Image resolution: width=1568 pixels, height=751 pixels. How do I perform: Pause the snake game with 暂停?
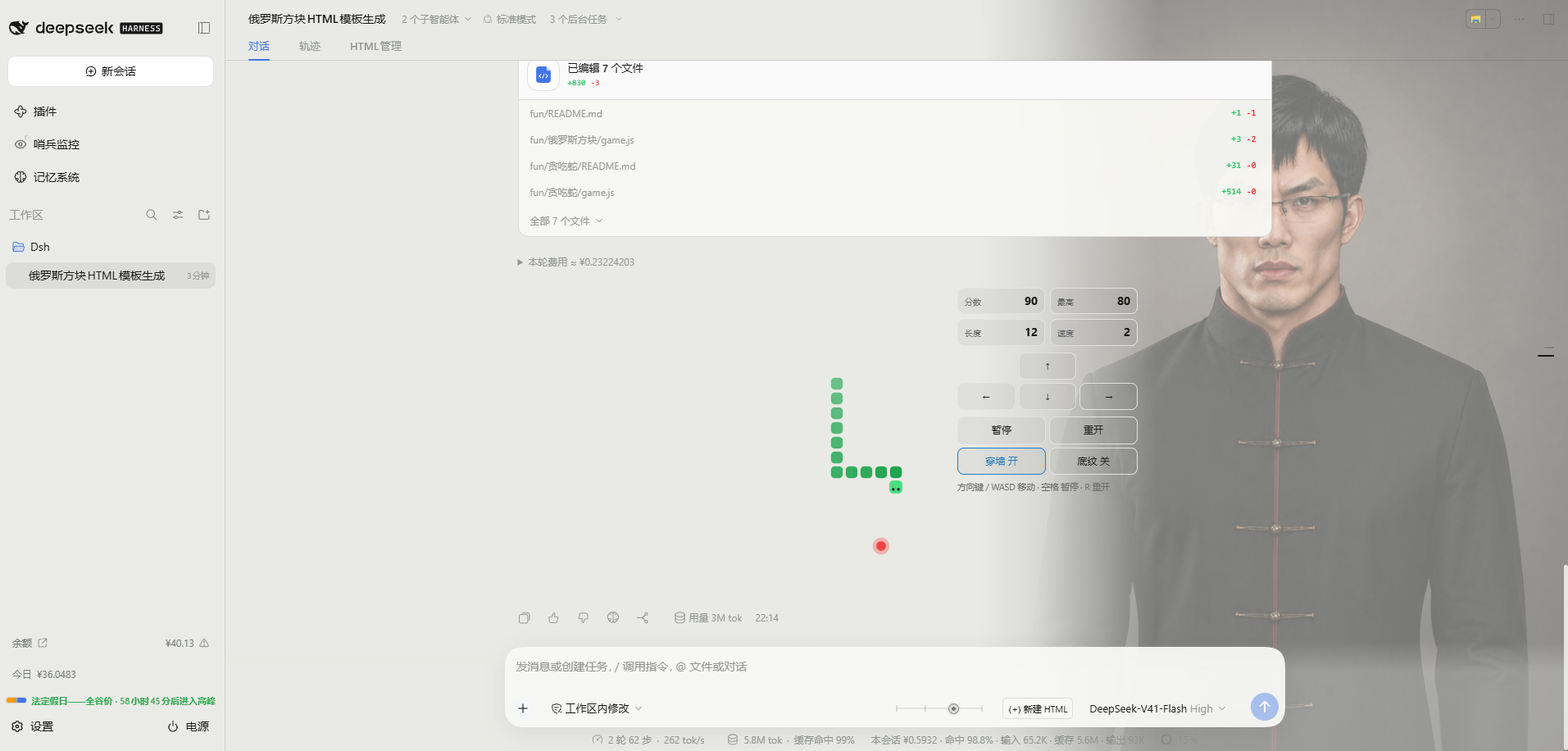pyautogui.click(x=1002, y=430)
